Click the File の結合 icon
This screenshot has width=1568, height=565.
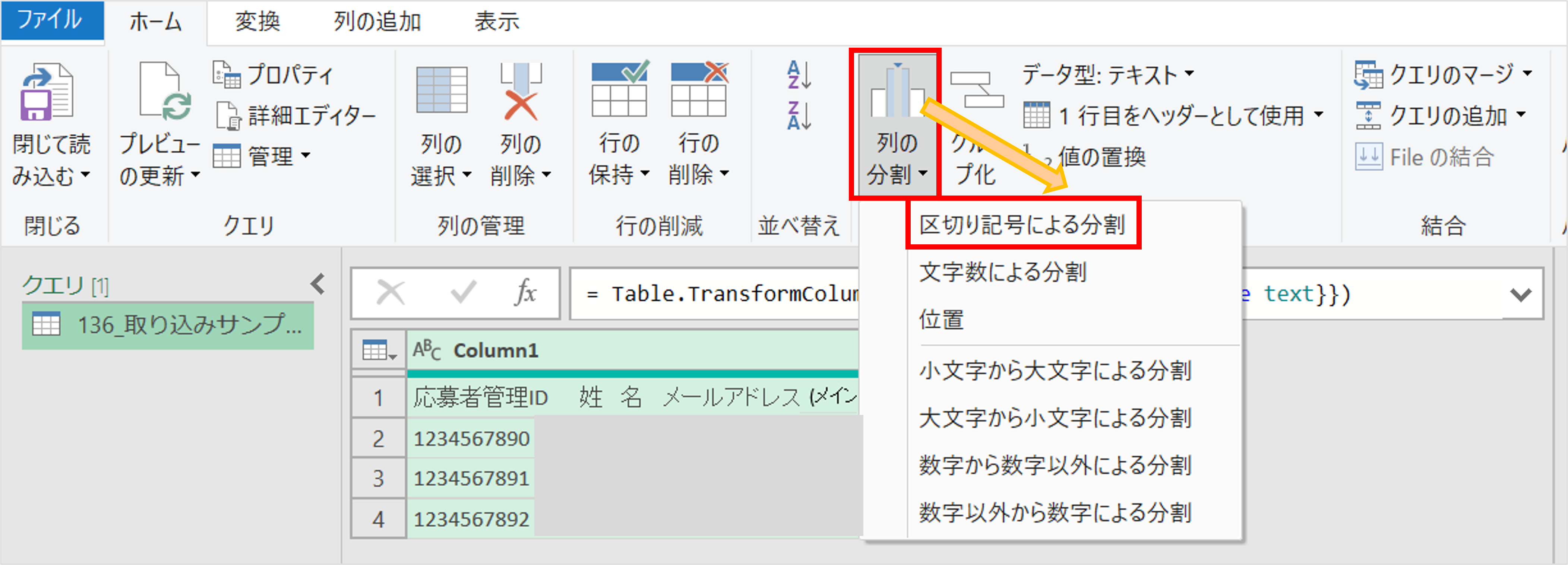click(1368, 157)
